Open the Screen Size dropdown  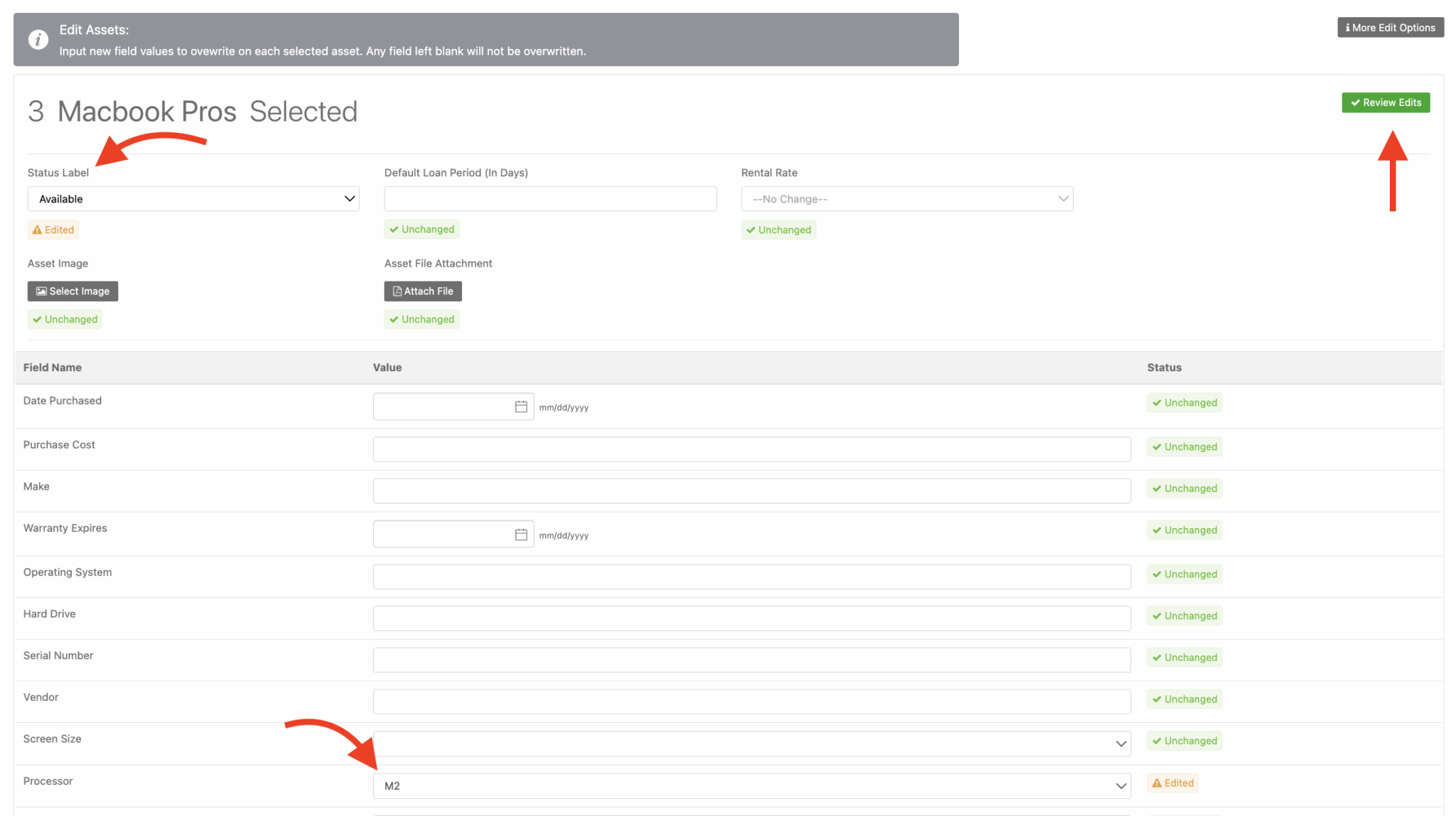(751, 743)
